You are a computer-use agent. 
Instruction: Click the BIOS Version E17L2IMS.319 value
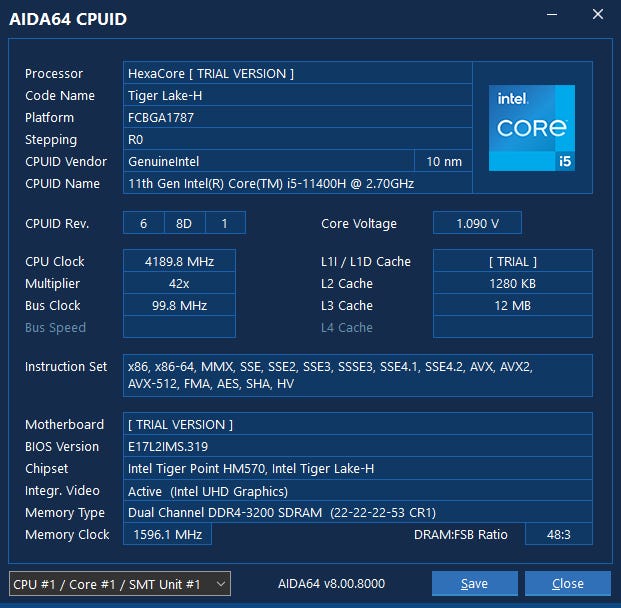tap(358, 446)
